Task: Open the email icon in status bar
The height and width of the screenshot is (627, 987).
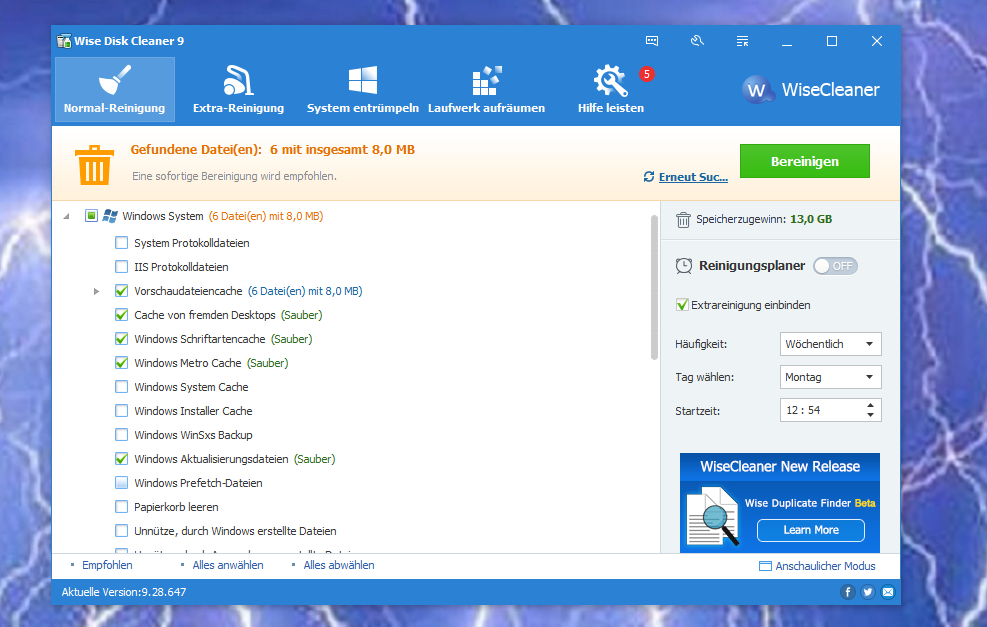Action: click(888, 592)
